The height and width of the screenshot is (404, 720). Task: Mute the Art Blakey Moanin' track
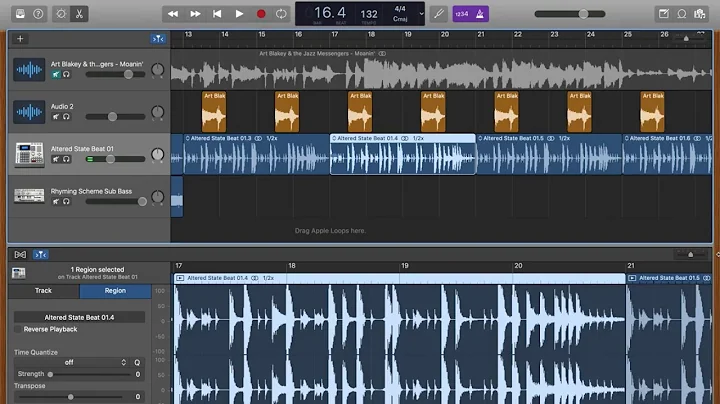click(56, 74)
